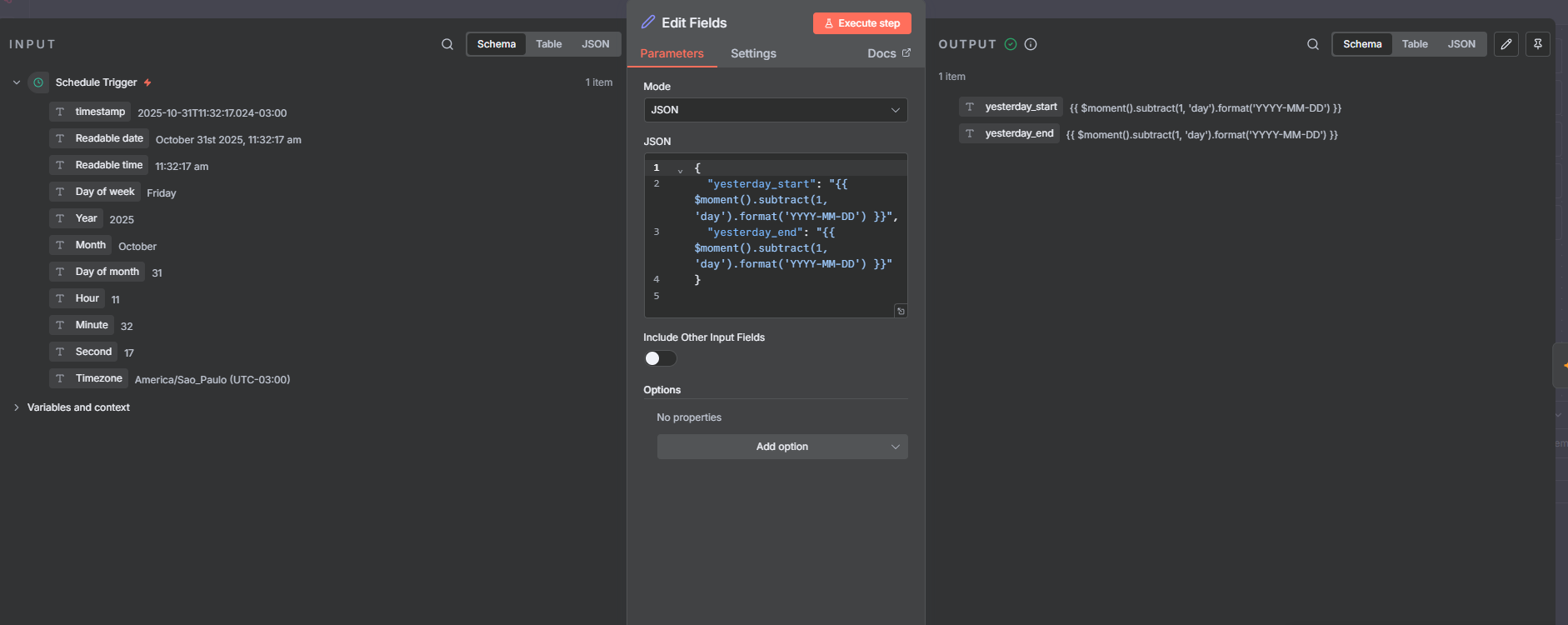Open the Docs link
The width and height of the screenshot is (1568, 625).
tap(888, 53)
